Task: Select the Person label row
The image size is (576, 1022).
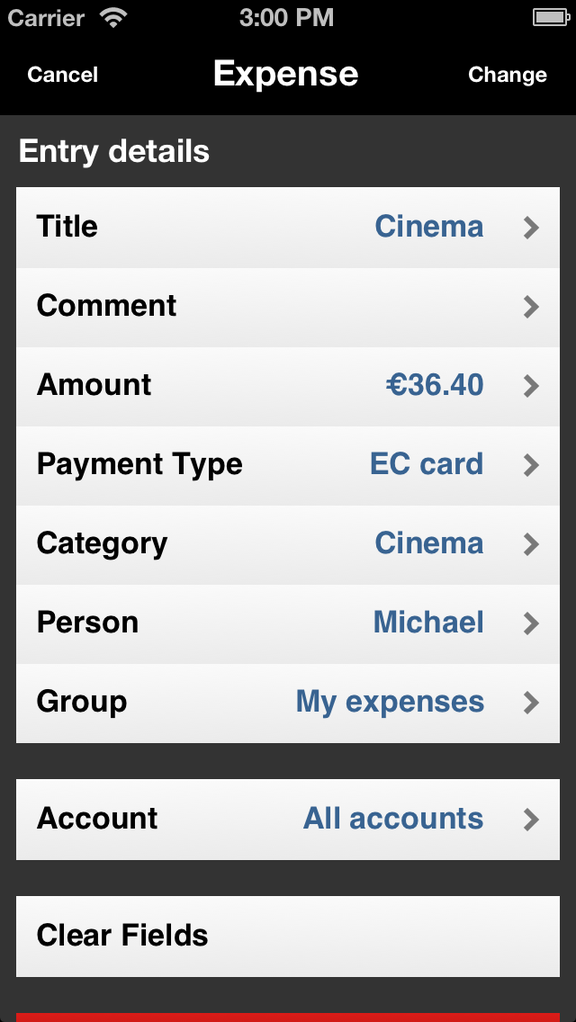Action: (x=288, y=624)
